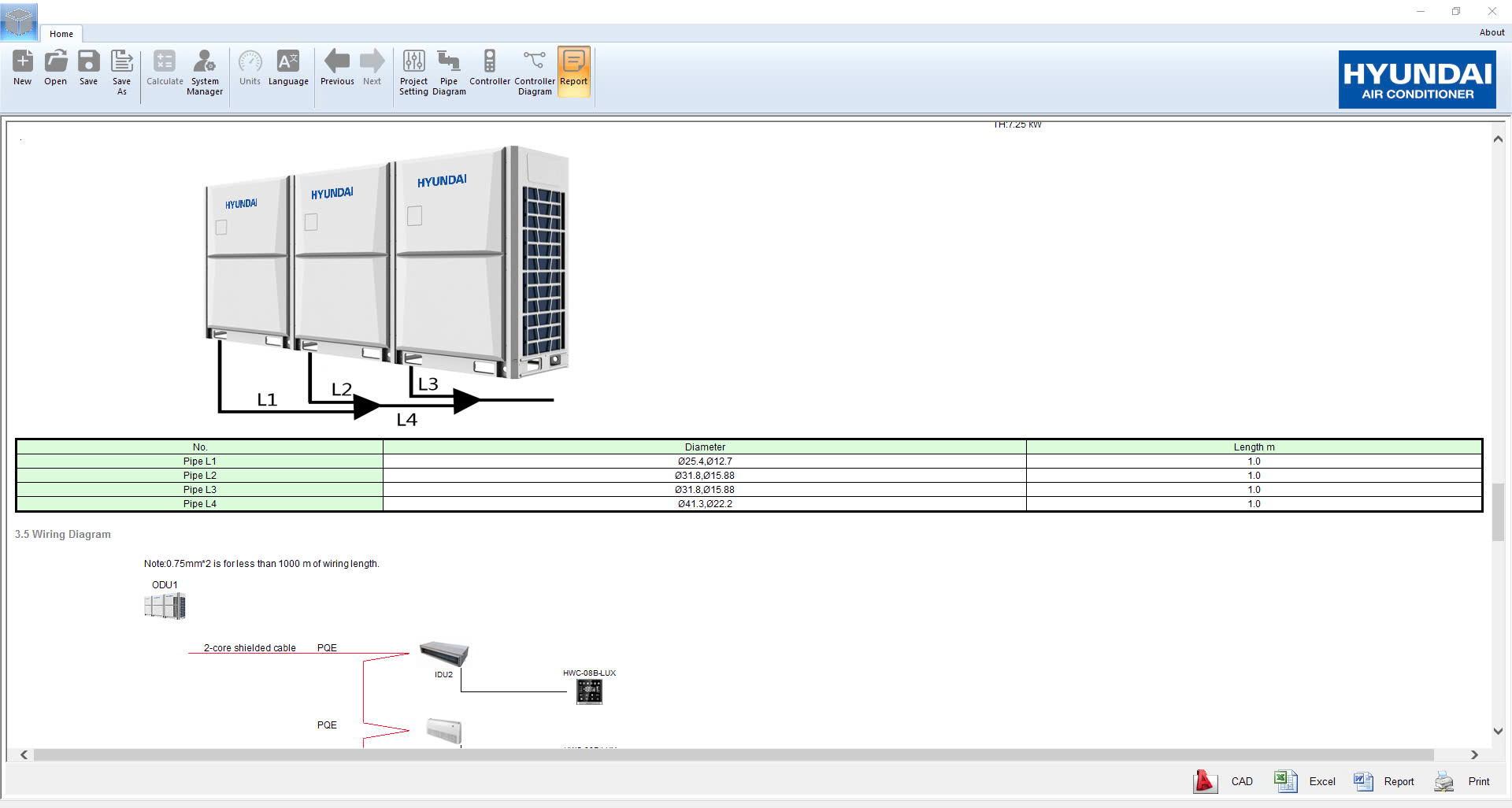Viewport: 1512px width, 808px height.
Task: Switch to the Home tab
Action: pyautogui.click(x=61, y=34)
